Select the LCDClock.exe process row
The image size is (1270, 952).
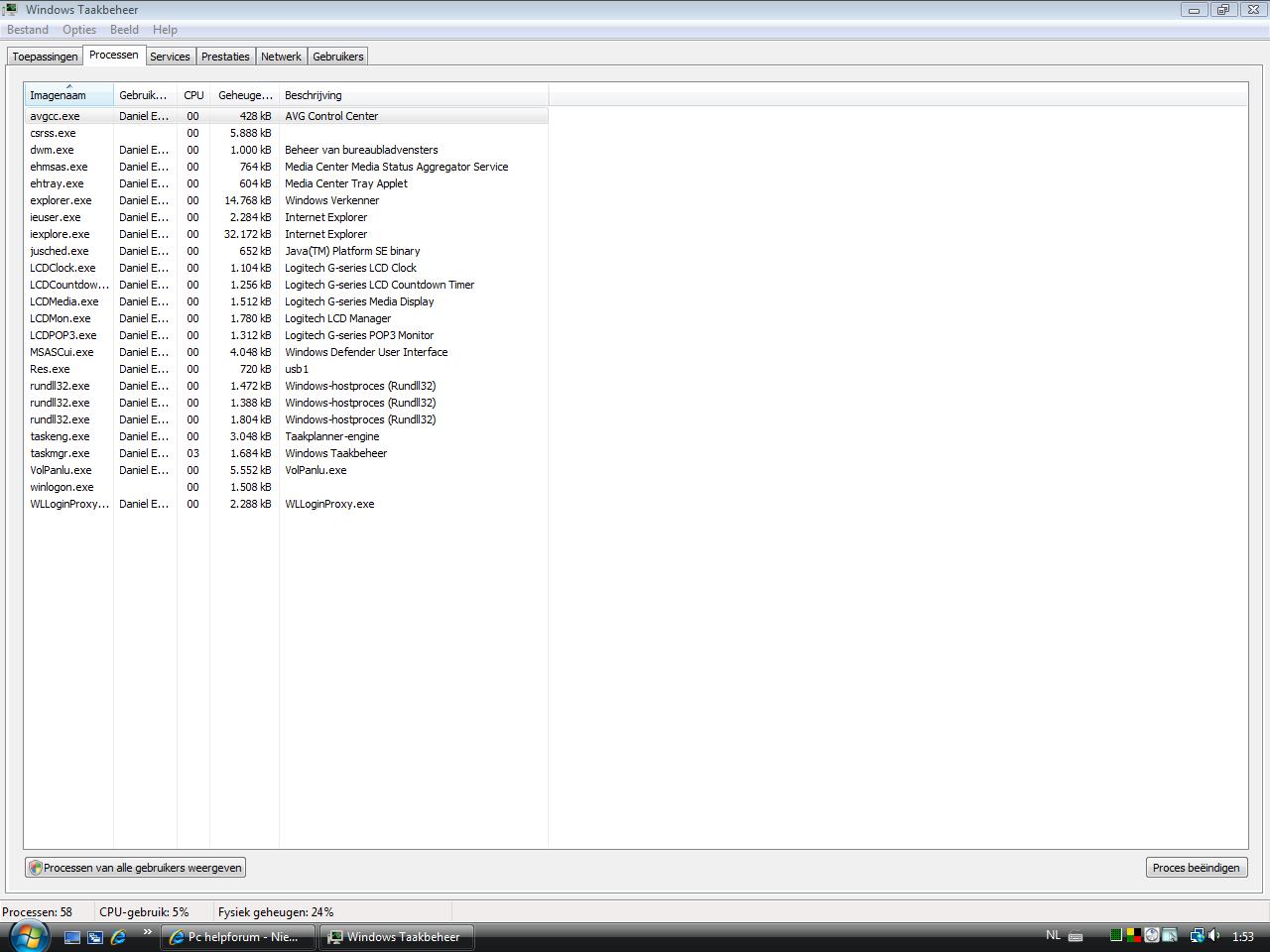[287, 268]
